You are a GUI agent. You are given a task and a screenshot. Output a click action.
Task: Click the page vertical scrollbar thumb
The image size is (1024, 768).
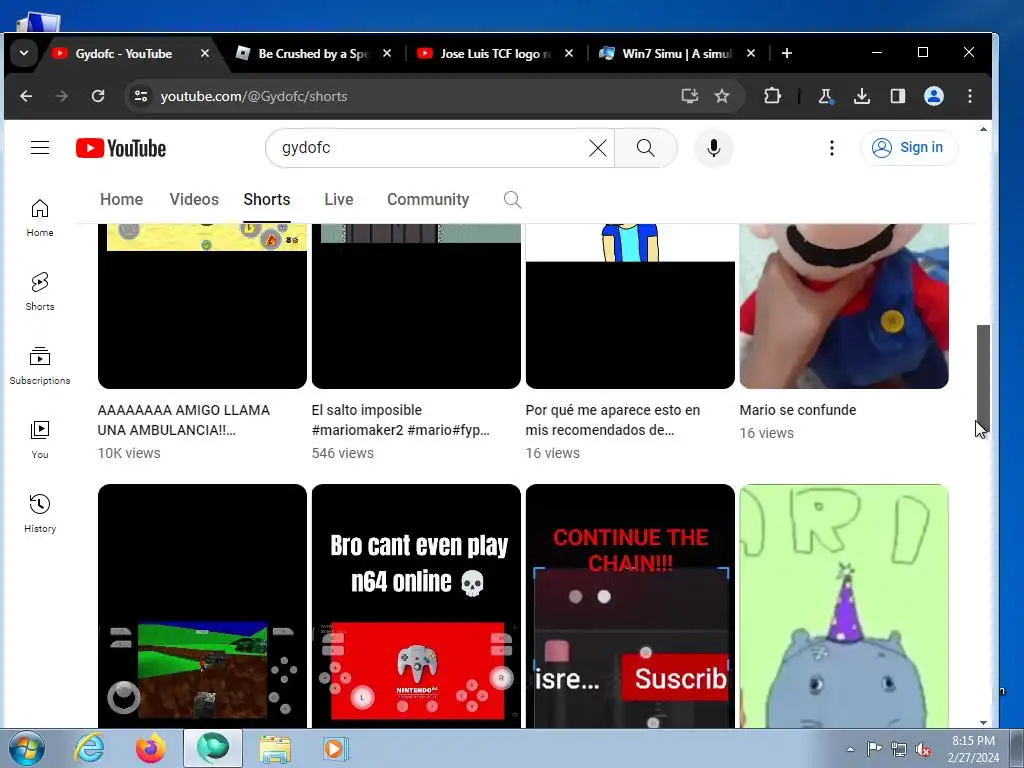pyautogui.click(x=983, y=378)
